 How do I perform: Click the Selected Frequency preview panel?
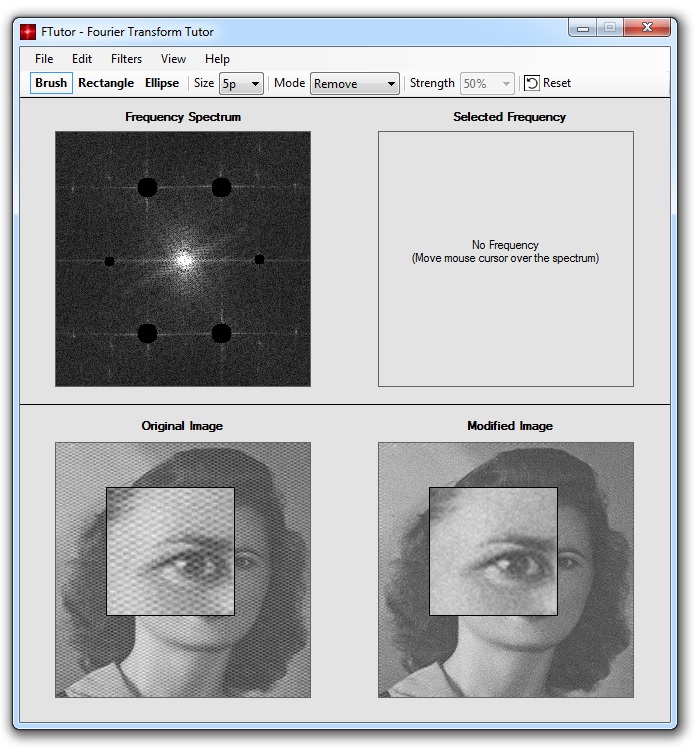(506, 259)
